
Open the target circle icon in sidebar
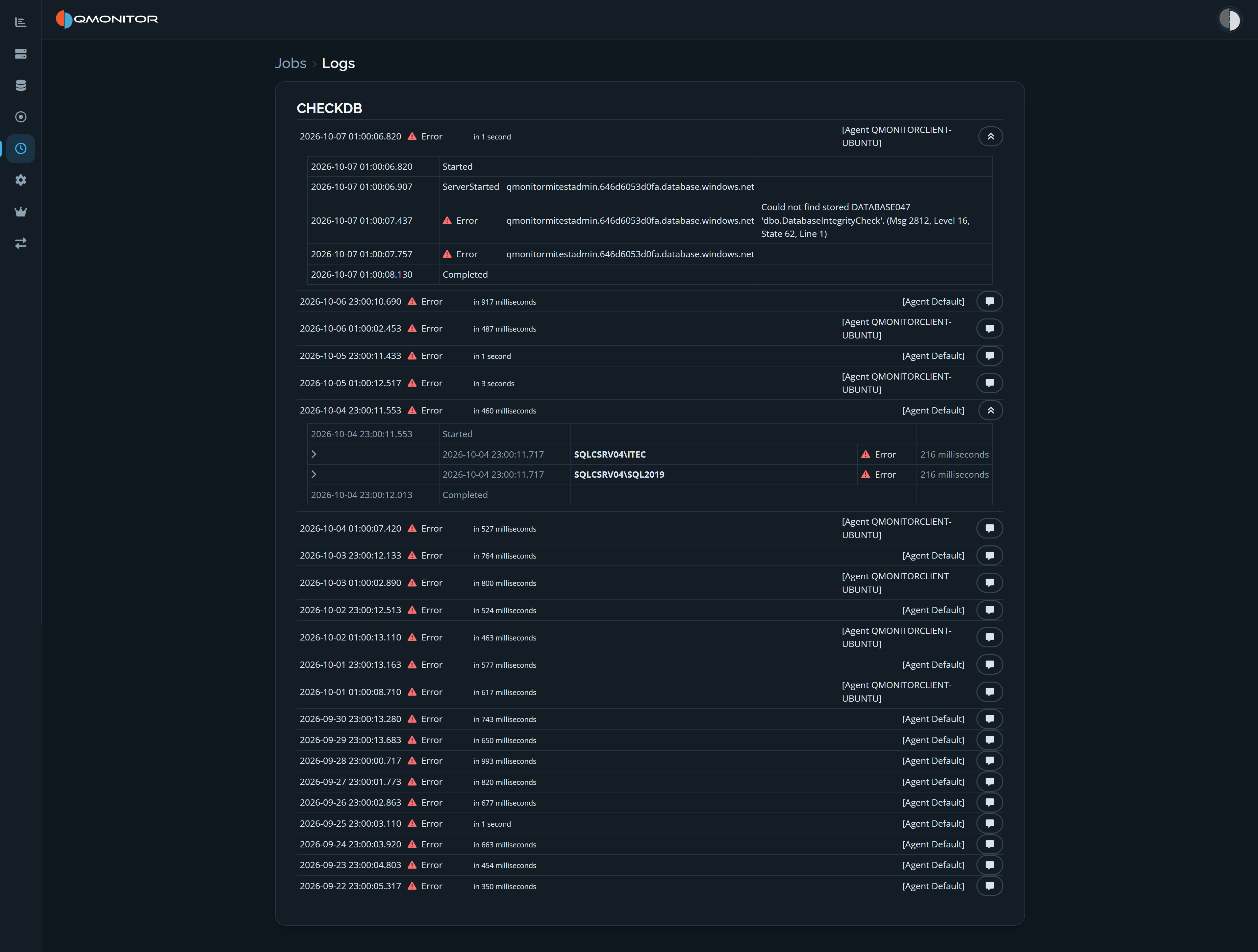[x=20, y=117]
